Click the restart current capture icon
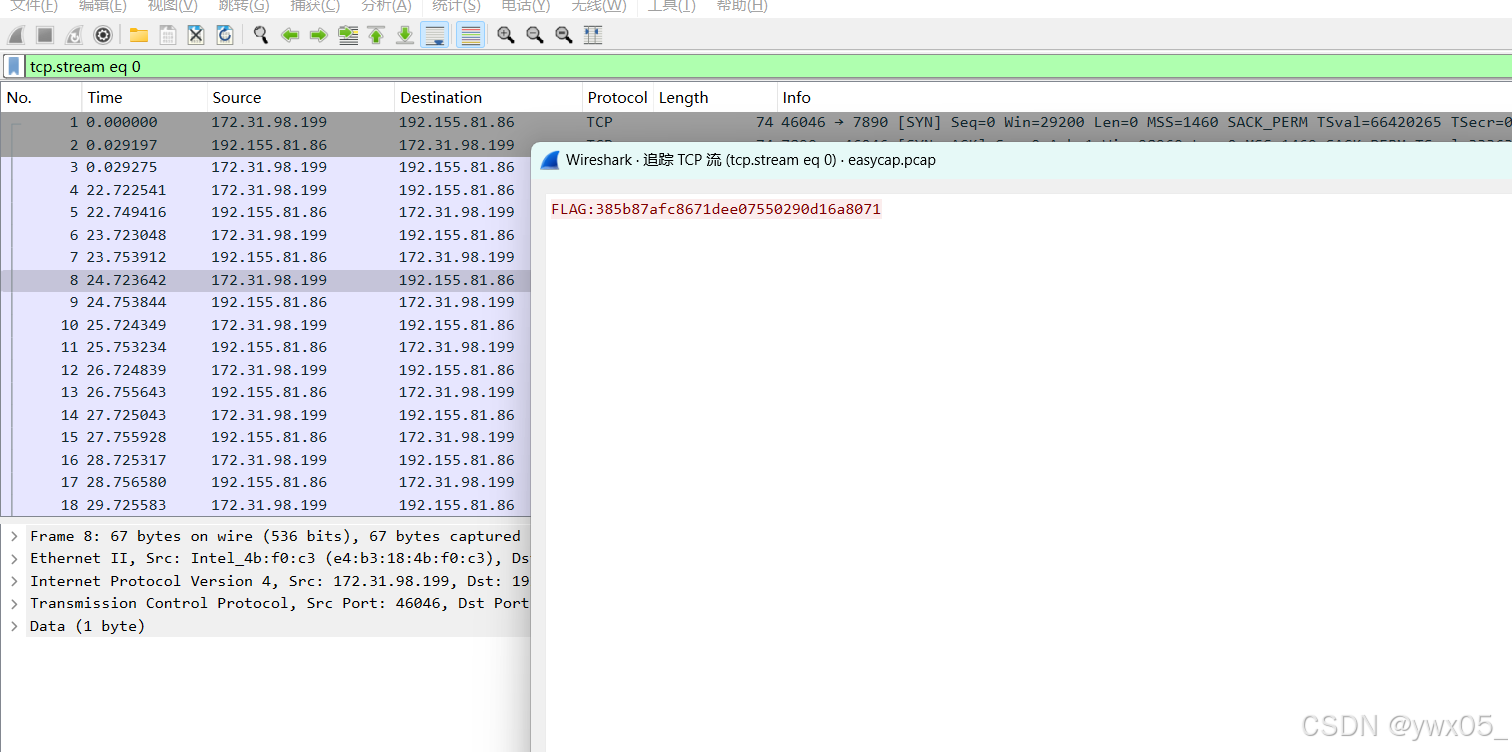This screenshot has height=752, width=1512. pyautogui.click(x=73, y=34)
